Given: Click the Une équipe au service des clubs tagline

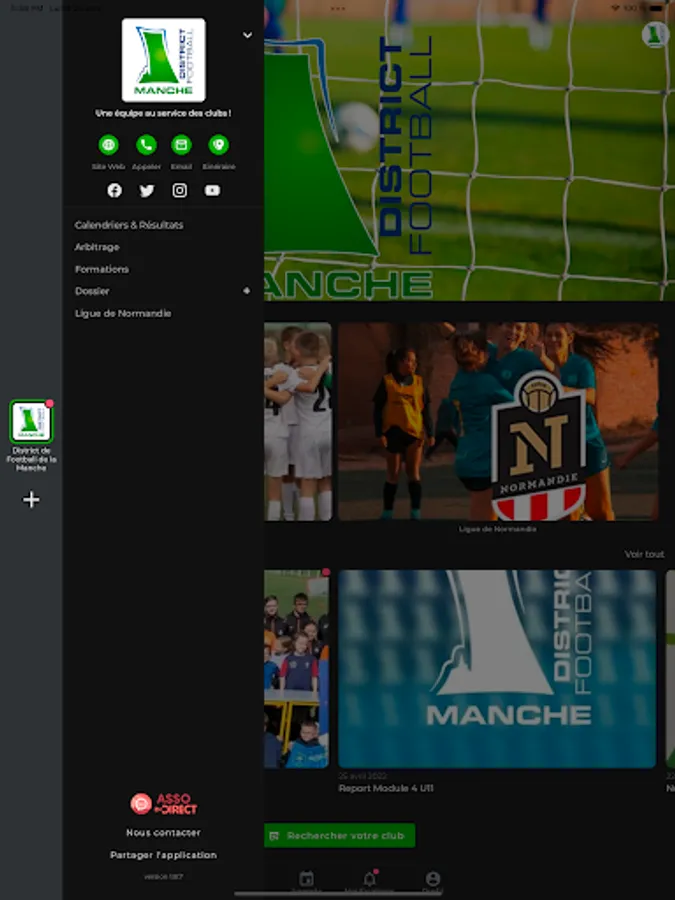Looking at the screenshot, I should click(x=164, y=113).
